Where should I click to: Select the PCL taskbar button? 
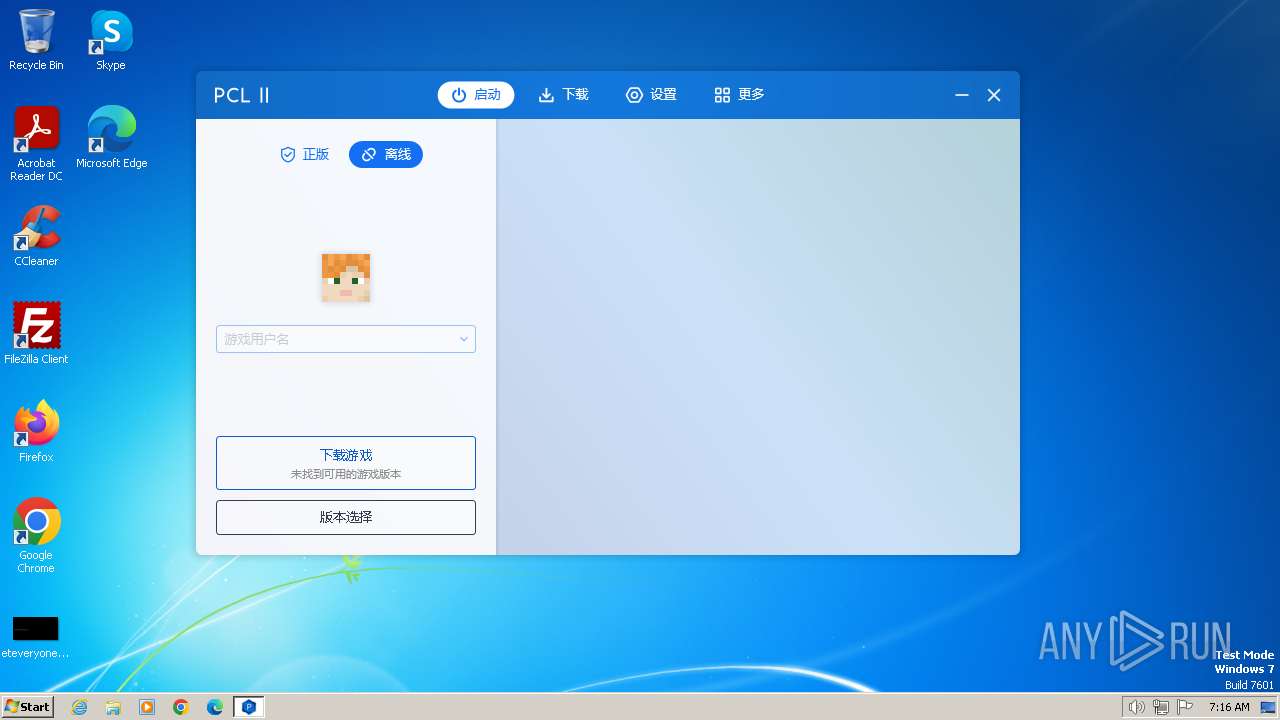(x=249, y=707)
